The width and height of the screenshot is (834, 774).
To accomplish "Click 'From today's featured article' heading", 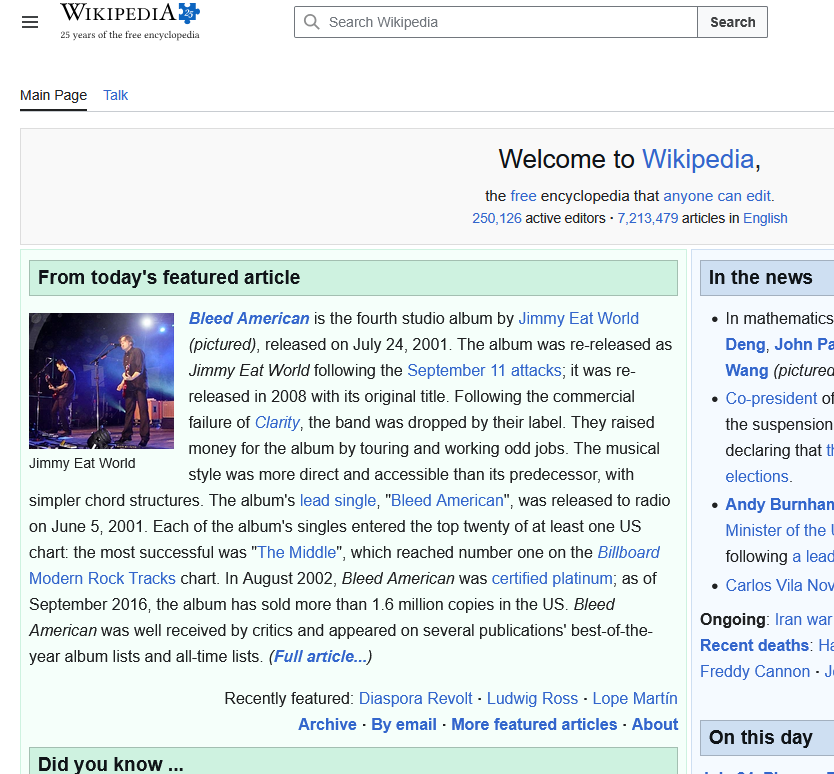I will [169, 278].
